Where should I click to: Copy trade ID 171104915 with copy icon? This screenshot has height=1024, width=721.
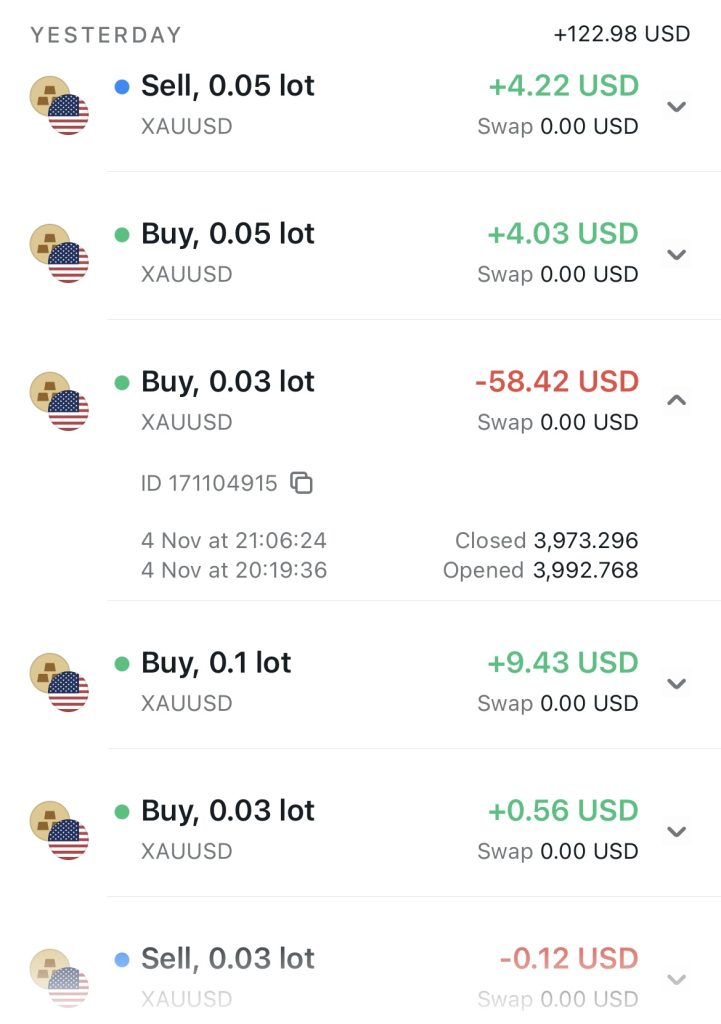(x=301, y=483)
